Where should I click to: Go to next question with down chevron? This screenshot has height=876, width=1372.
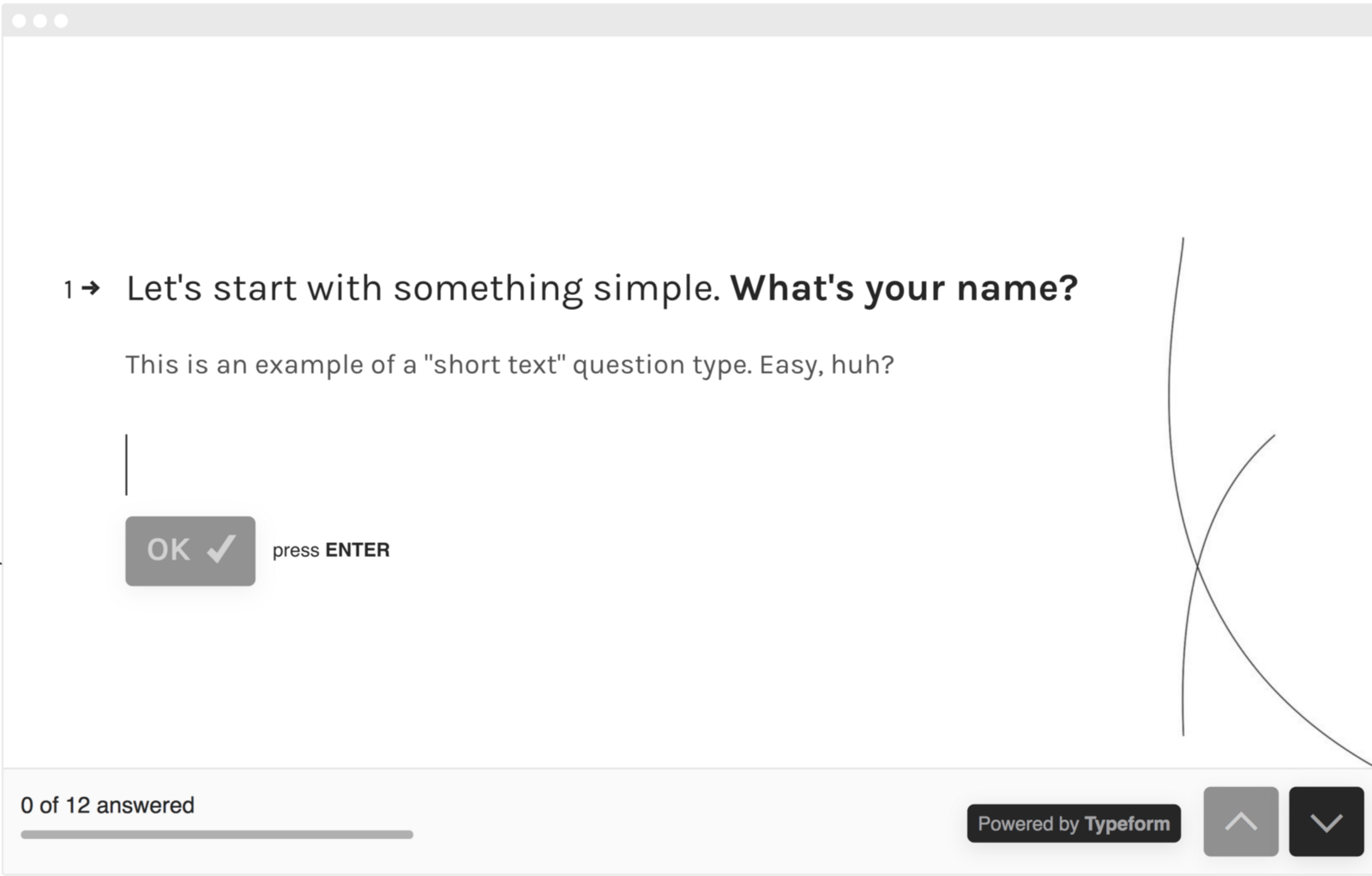(x=1326, y=821)
